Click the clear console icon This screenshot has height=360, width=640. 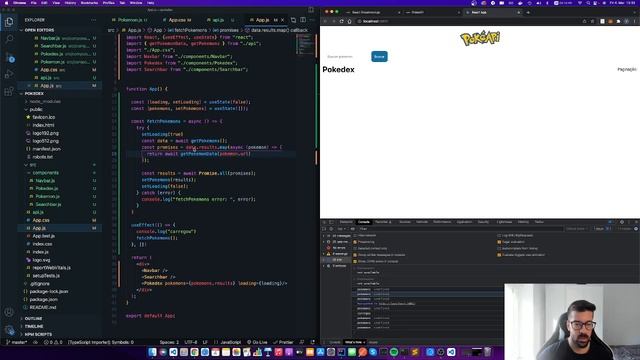coord(331,229)
